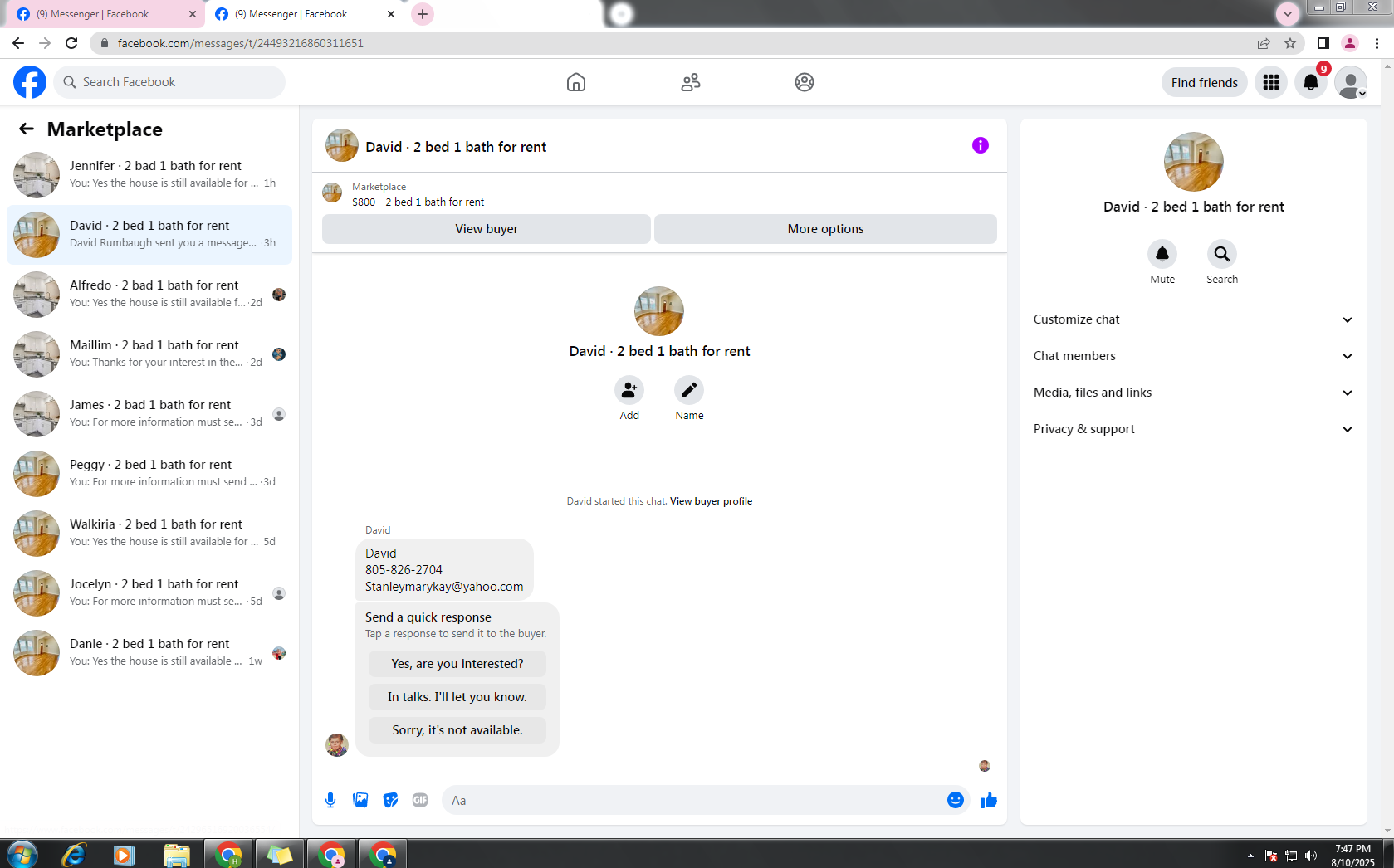Expand Privacy & support section
The image size is (1394, 868).
[1193, 429]
